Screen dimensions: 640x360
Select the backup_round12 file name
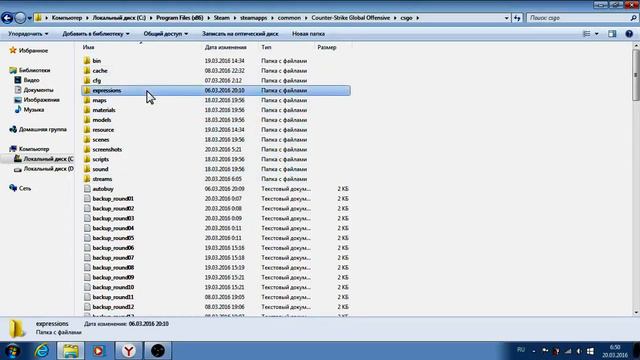(113, 307)
